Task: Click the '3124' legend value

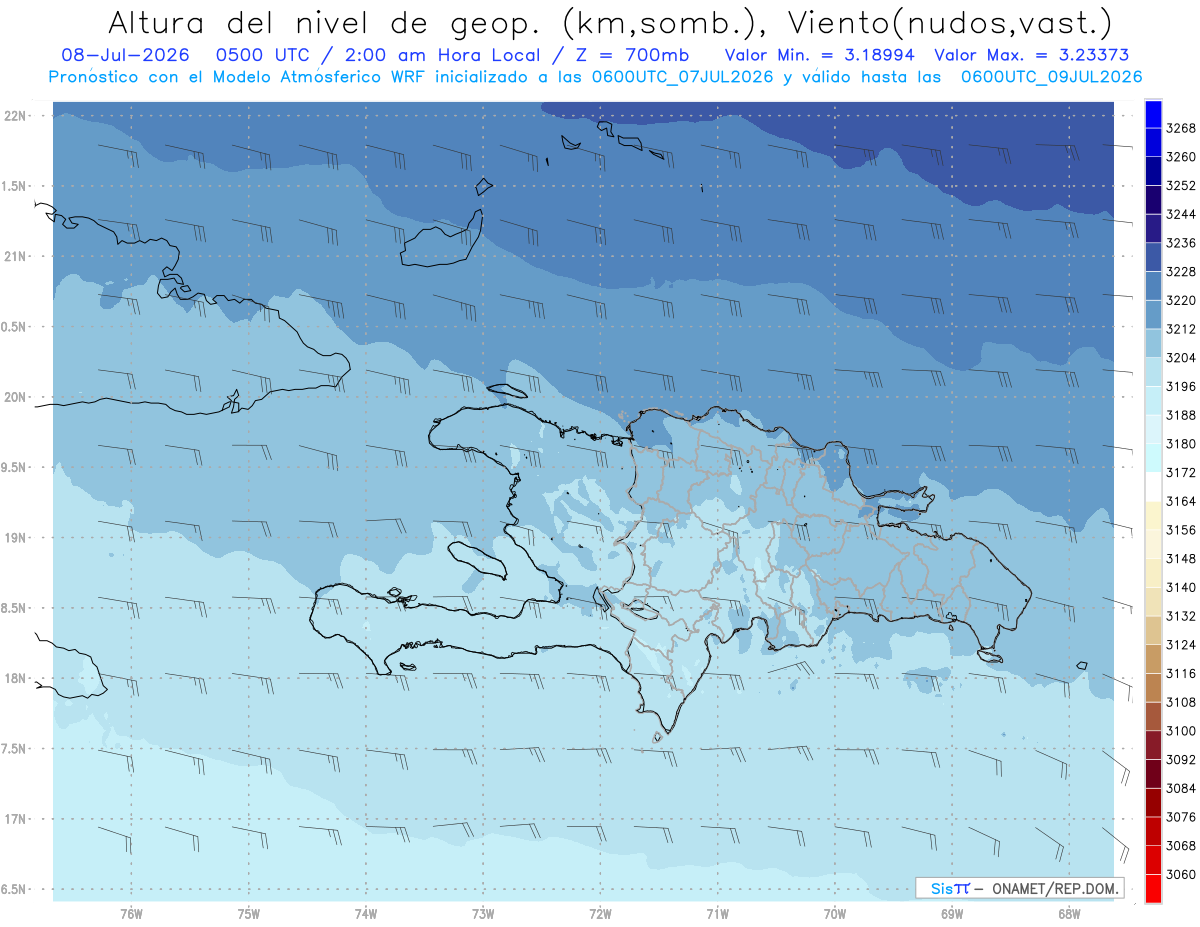Action: tap(1181, 645)
